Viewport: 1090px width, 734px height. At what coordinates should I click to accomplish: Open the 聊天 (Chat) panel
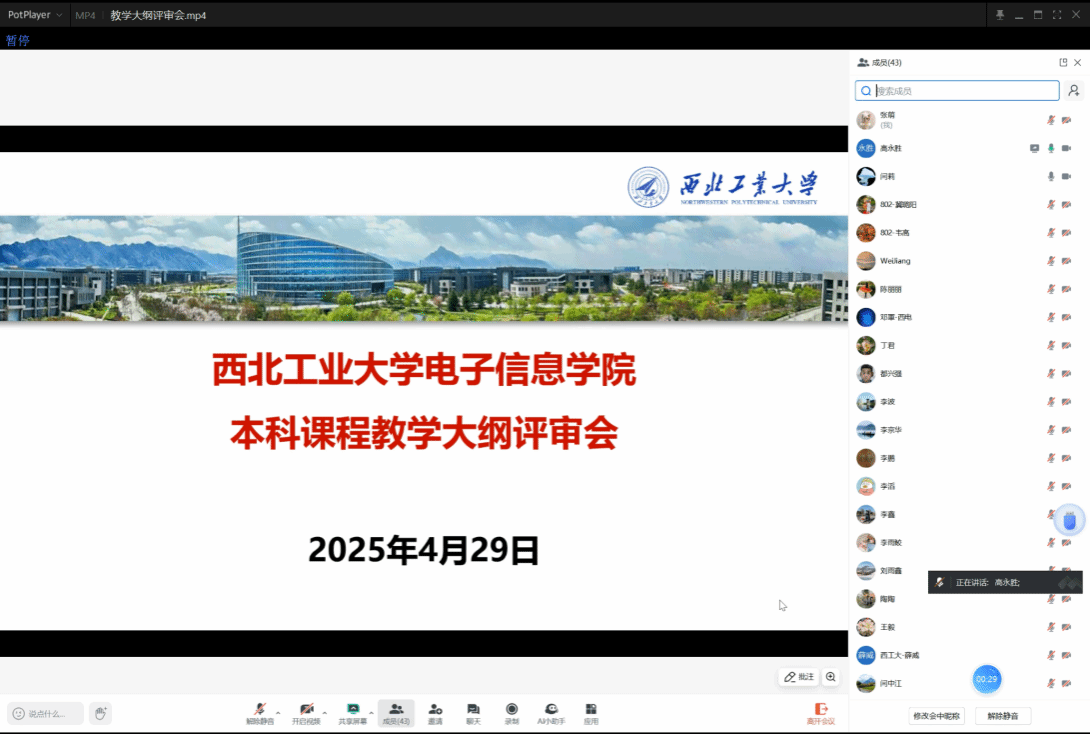click(473, 712)
